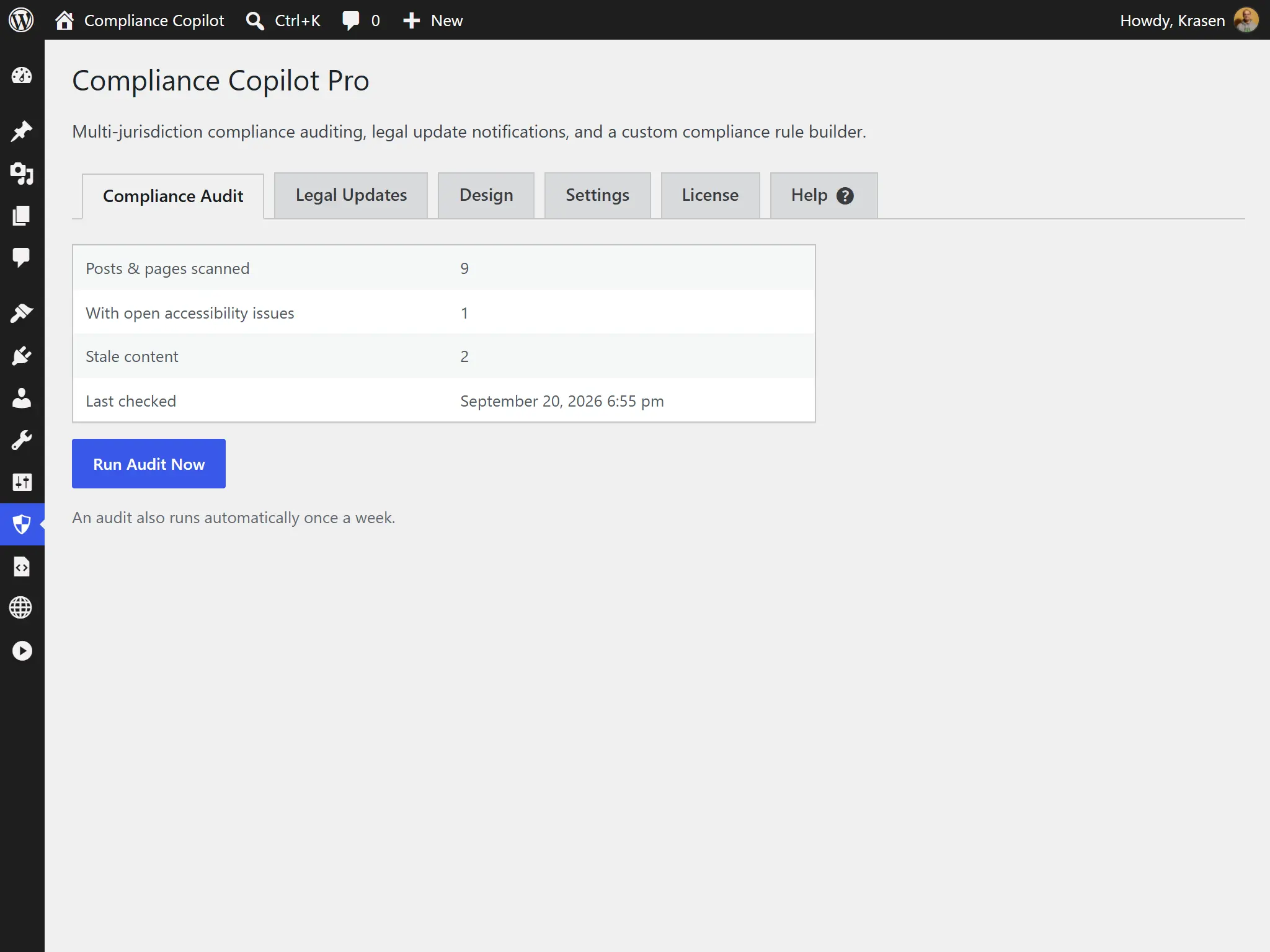
Task: Click the 'Last checked' row label
Action: [131, 401]
